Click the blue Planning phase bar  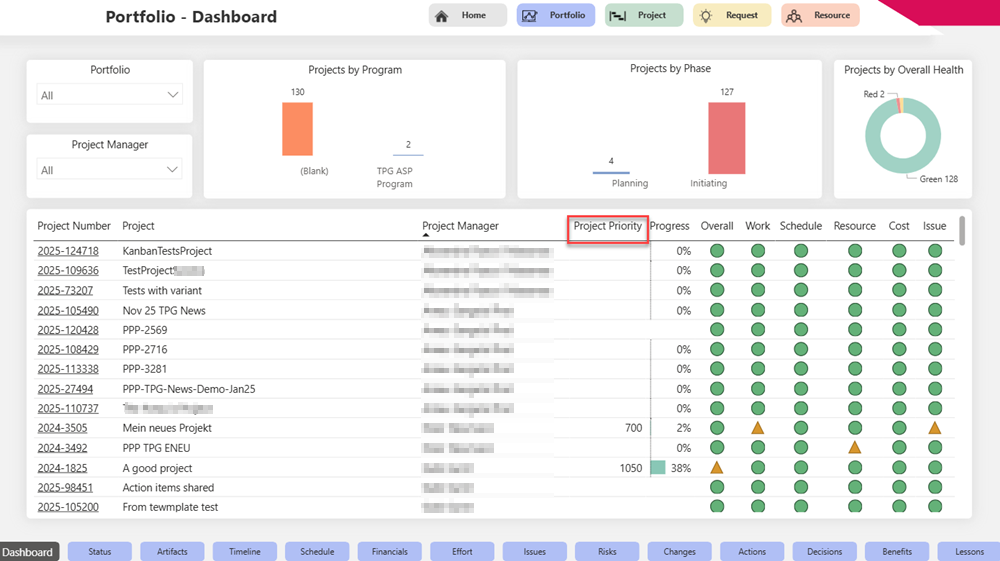(x=611, y=172)
